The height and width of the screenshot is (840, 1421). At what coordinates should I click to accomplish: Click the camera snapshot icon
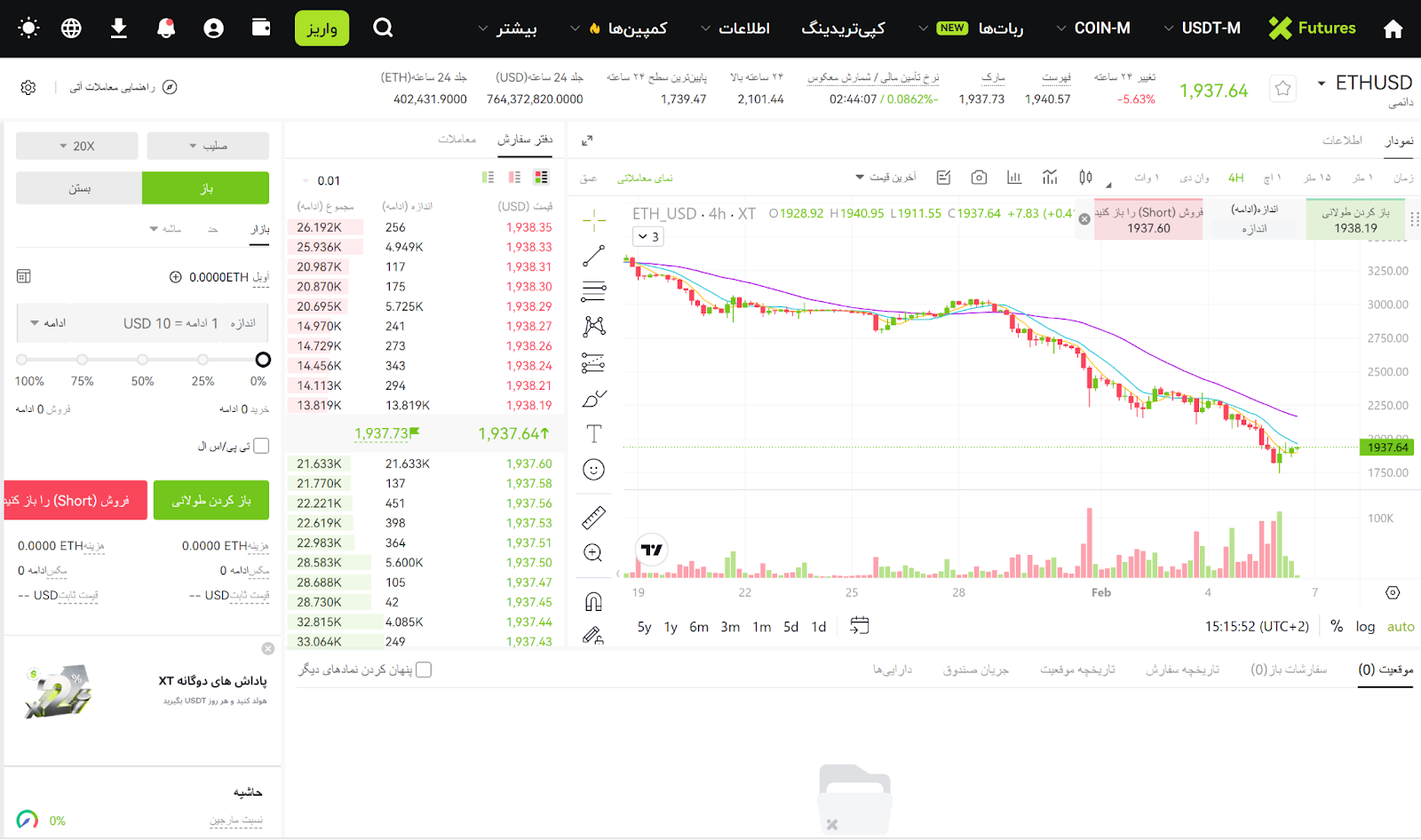[x=979, y=178]
